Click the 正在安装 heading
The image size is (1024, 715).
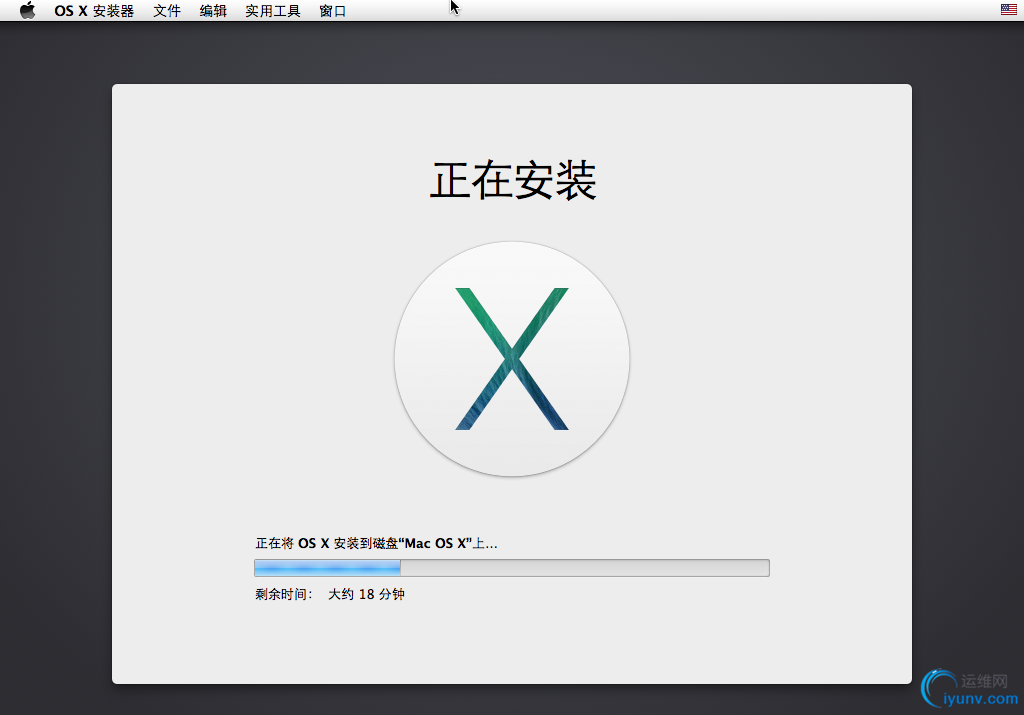[513, 181]
